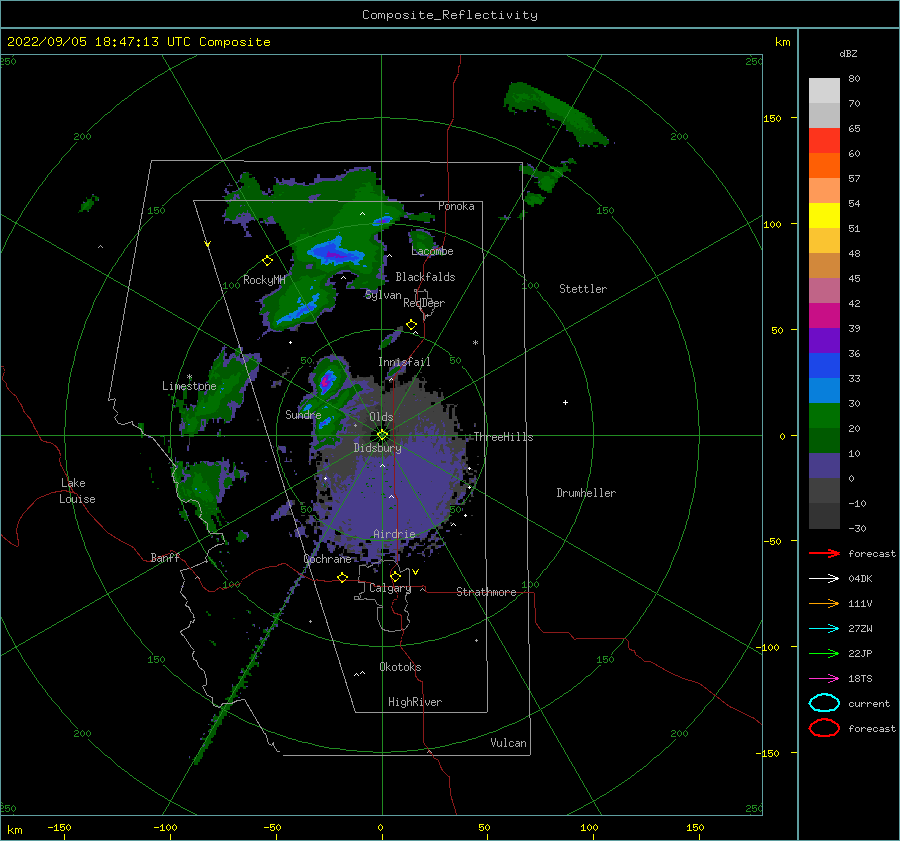
Task: Click the orange 111V arrow legend icon
Action: click(824, 603)
